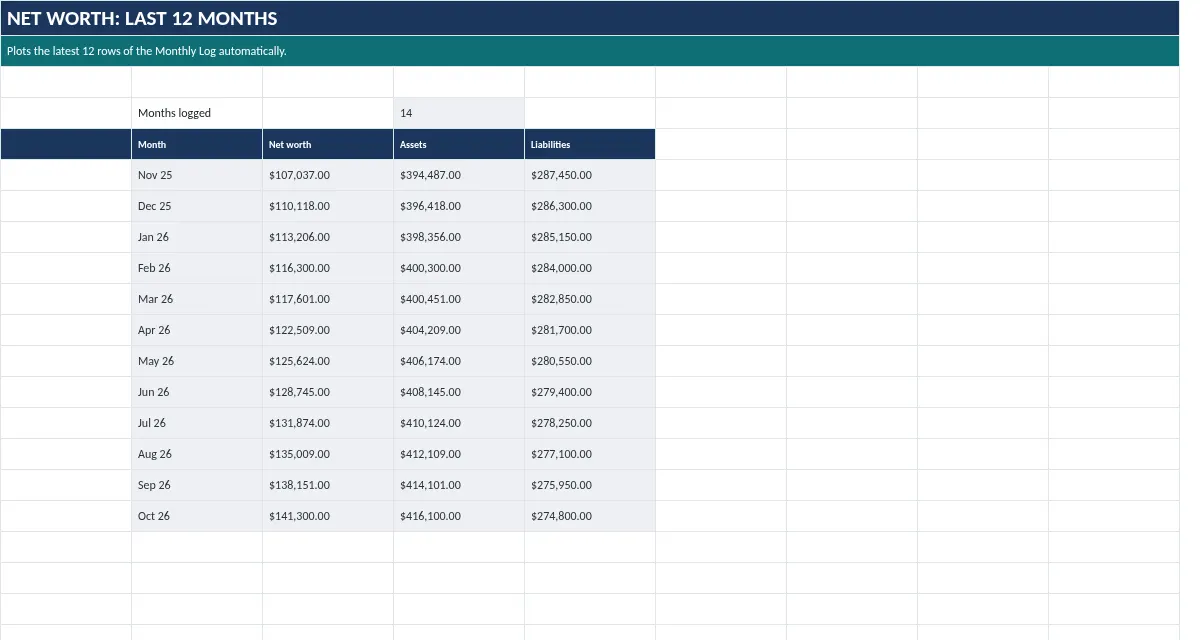Select net worth value $107,037.00
The height and width of the screenshot is (640, 1200).
coord(328,175)
